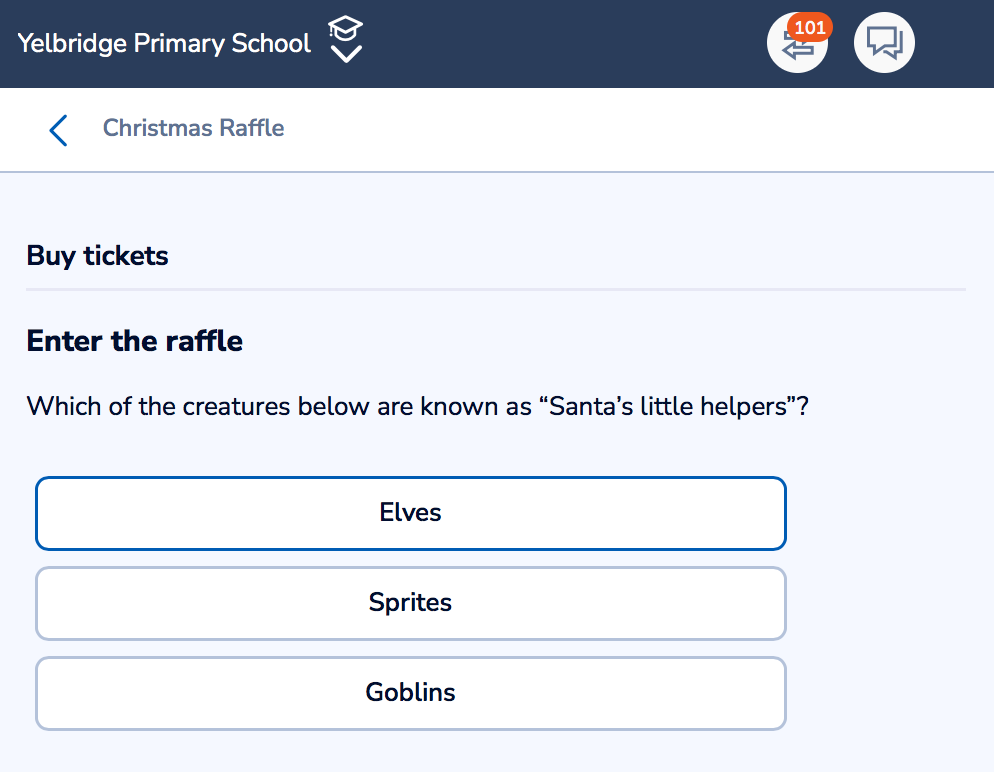994x772 pixels.
Task: Click the word Sprites inside its button
Action: coord(410,602)
